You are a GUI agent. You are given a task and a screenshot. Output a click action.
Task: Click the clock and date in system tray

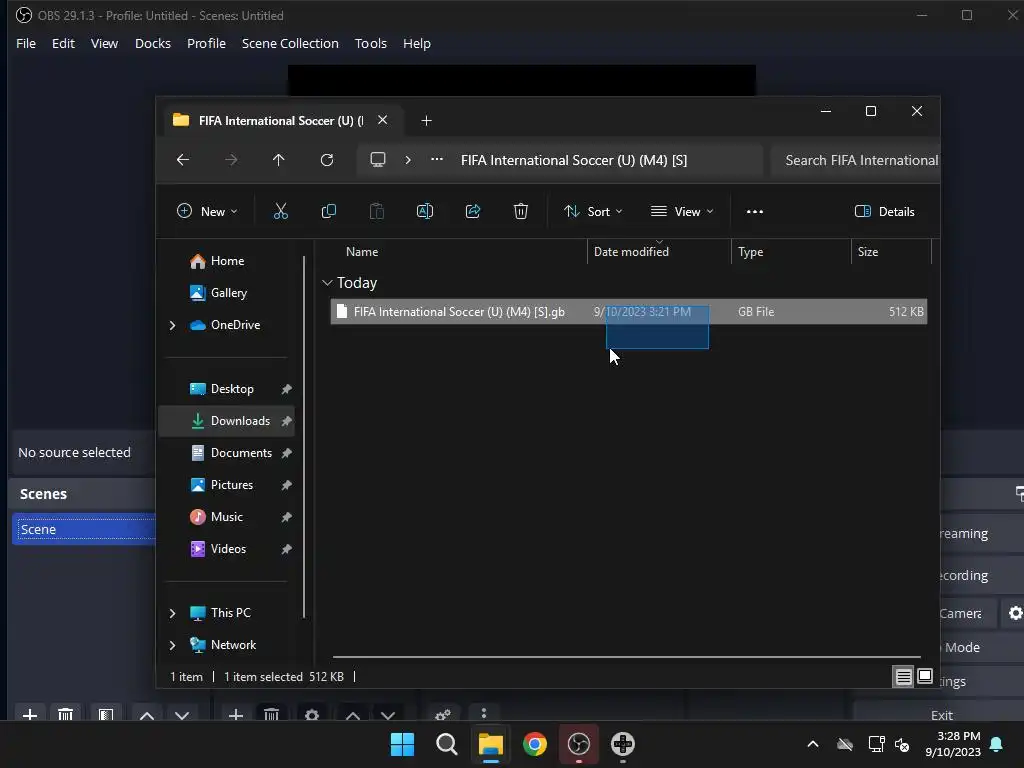(953, 744)
